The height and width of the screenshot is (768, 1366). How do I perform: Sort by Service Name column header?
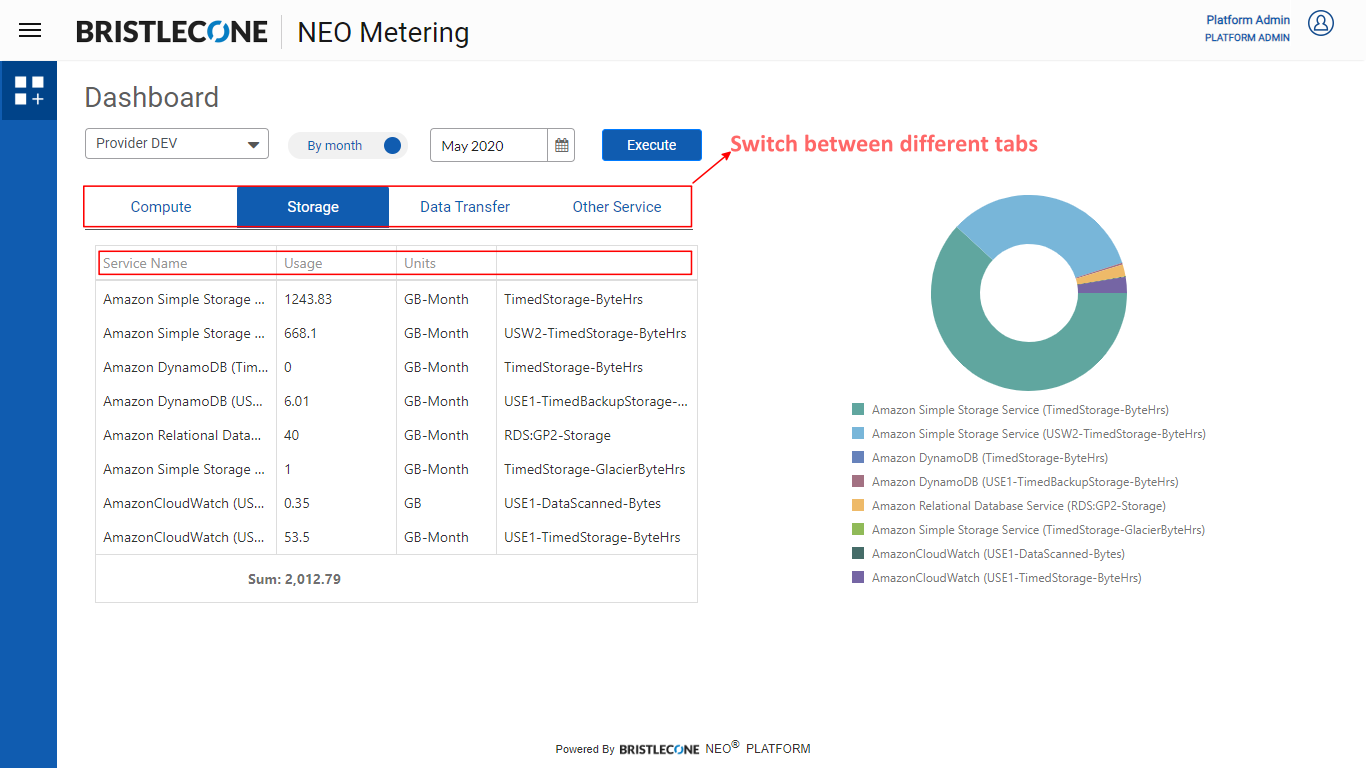146,264
